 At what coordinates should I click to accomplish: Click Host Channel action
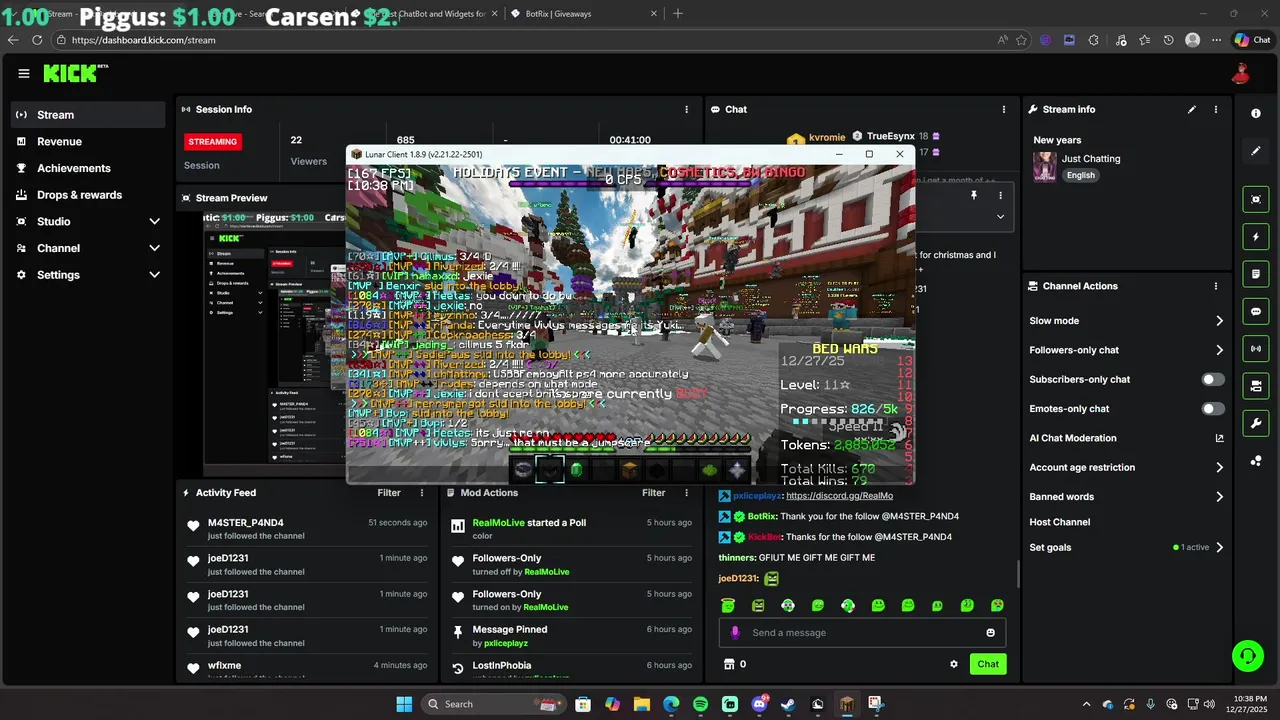(1059, 522)
